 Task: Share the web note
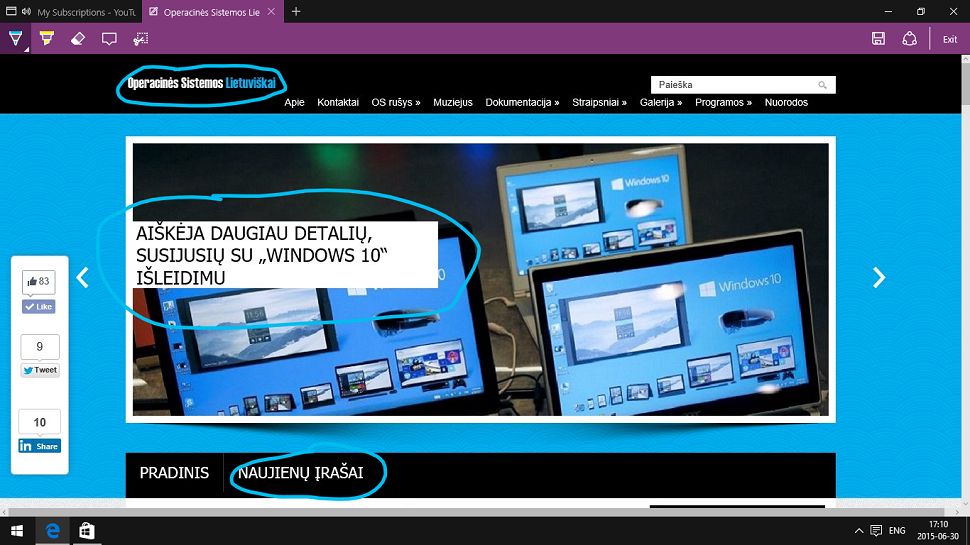click(x=909, y=39)
